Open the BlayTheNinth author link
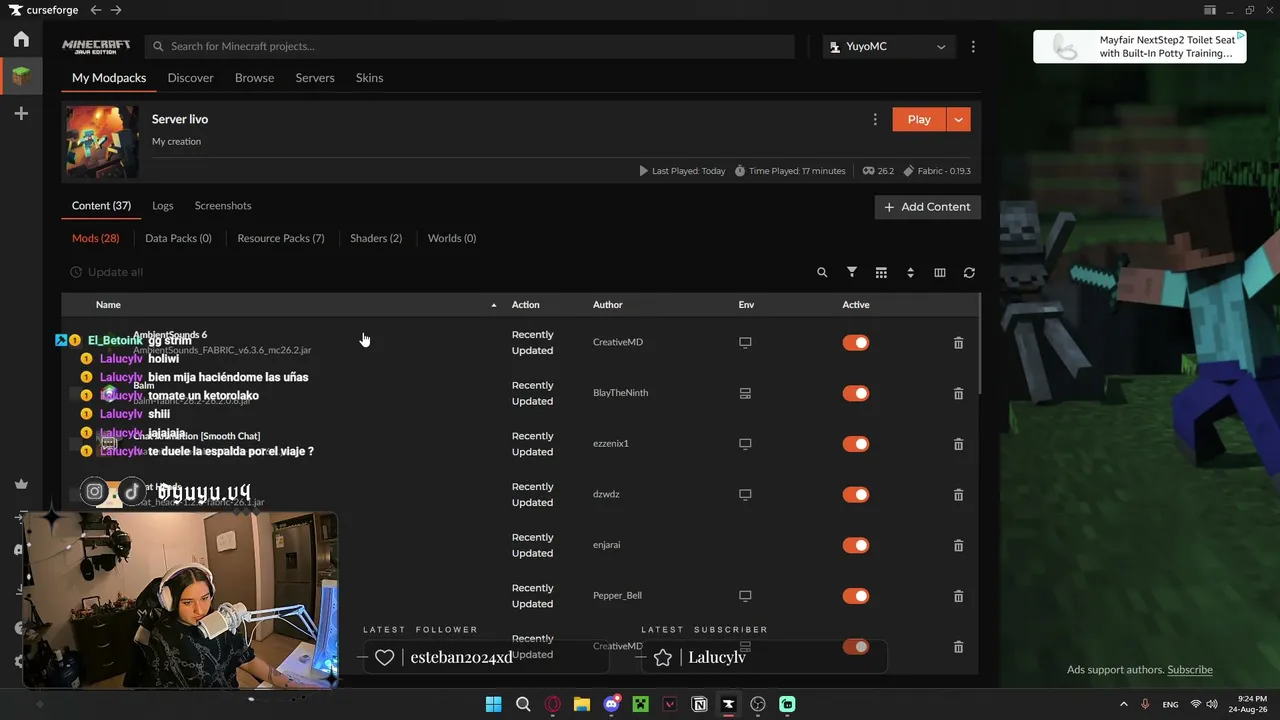1280x720 pixels. click(621, 393)
